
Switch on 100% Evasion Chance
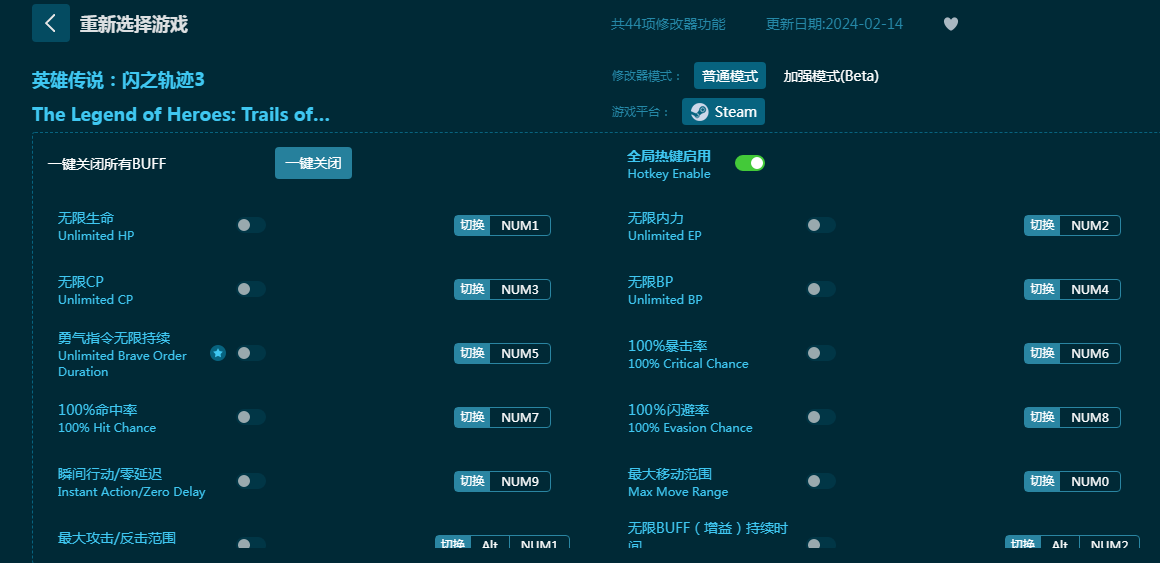point(821,417)
